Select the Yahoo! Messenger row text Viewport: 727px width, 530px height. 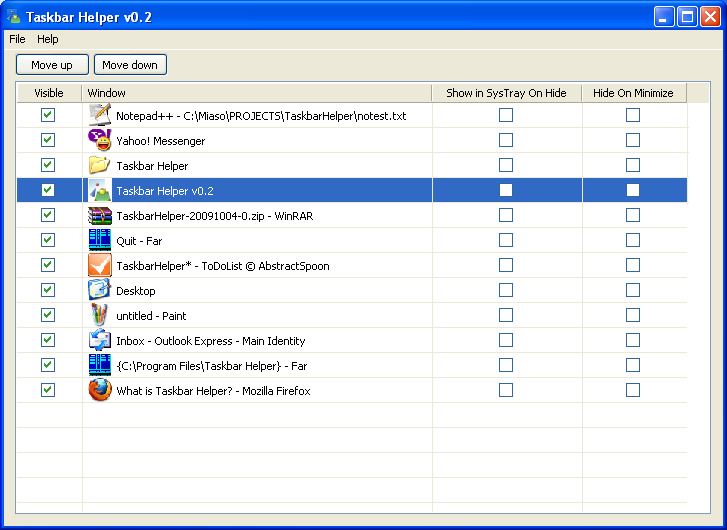160,141
